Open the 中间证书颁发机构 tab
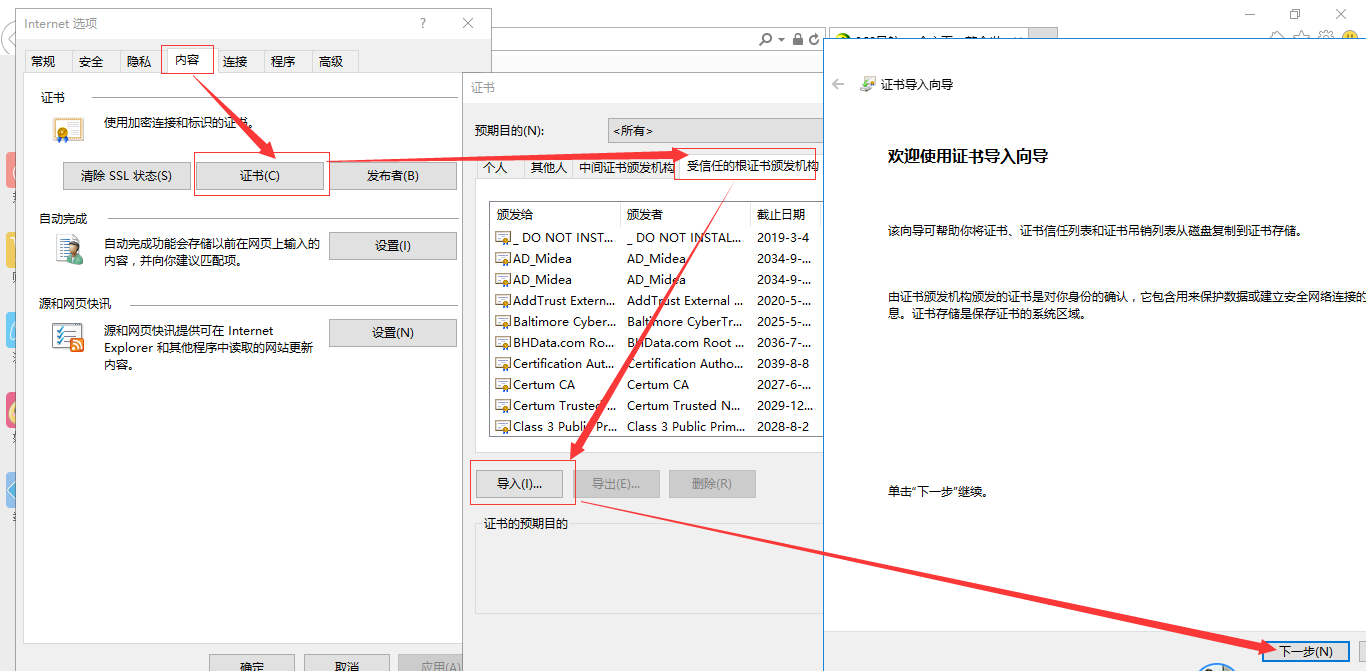This screenshot has width=1366, height=671. tap(626, 168)
